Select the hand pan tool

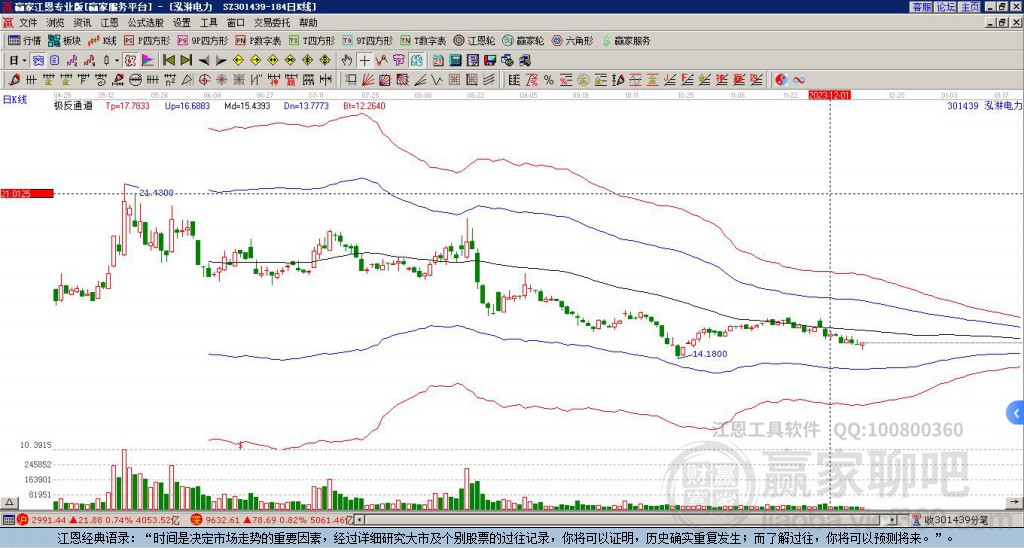point(347,61)
